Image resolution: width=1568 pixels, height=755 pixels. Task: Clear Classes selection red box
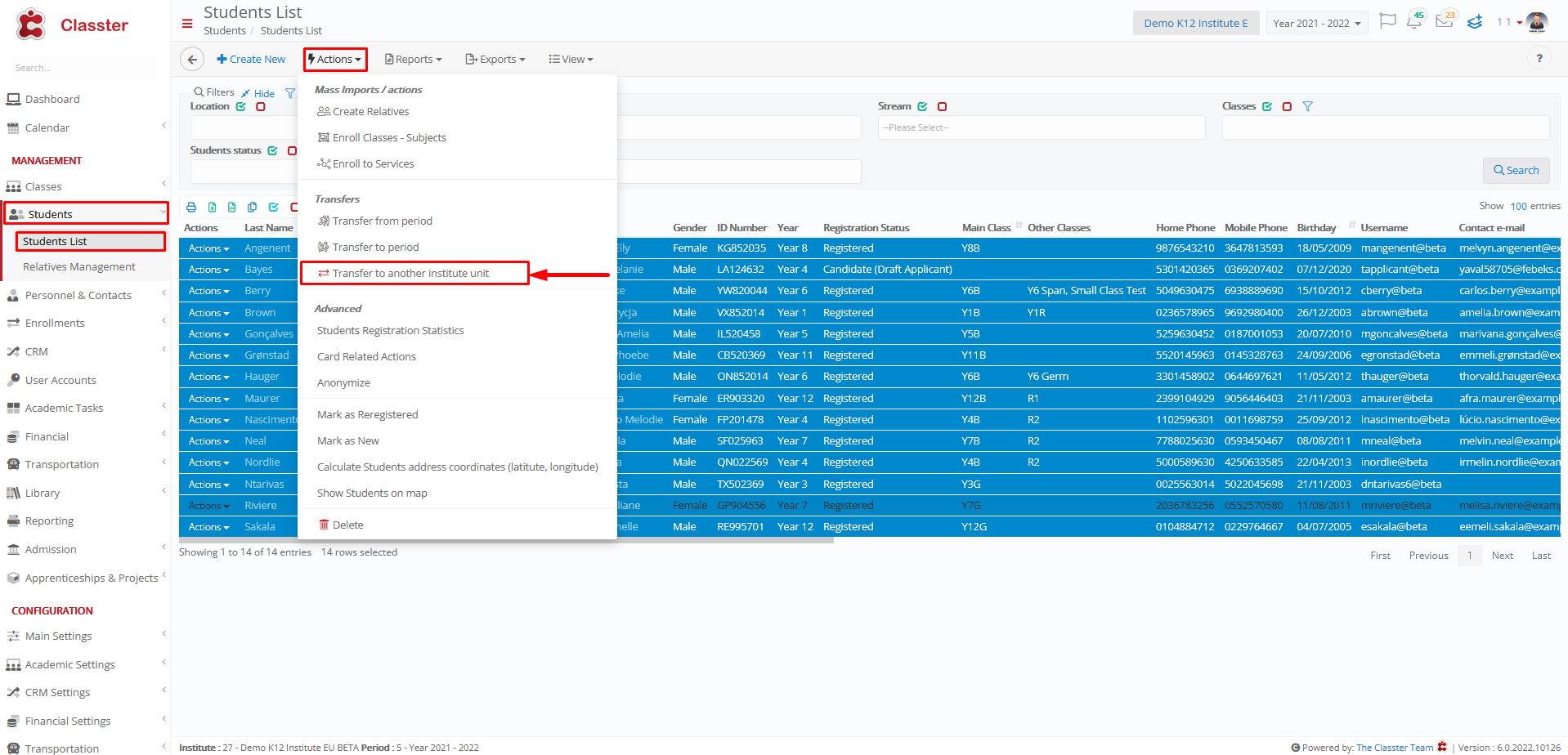1288,107
